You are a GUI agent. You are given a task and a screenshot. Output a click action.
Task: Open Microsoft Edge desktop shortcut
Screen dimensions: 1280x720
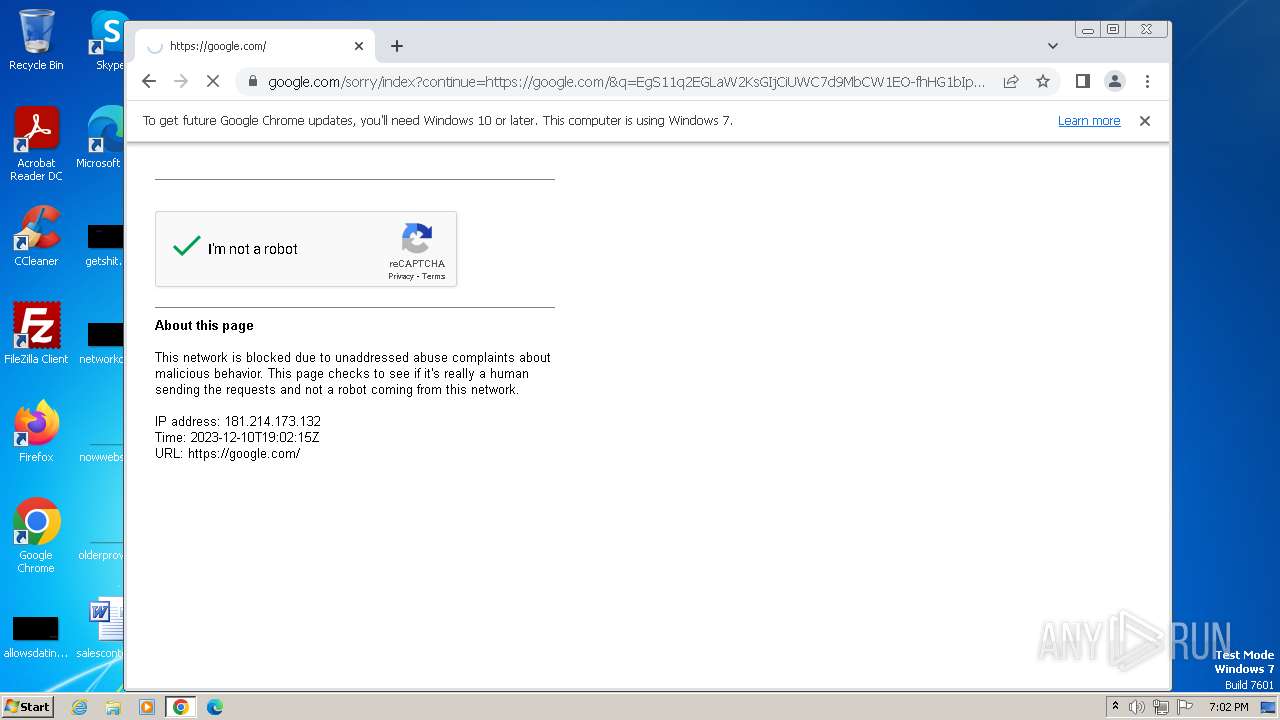click(x=101, y=138)
